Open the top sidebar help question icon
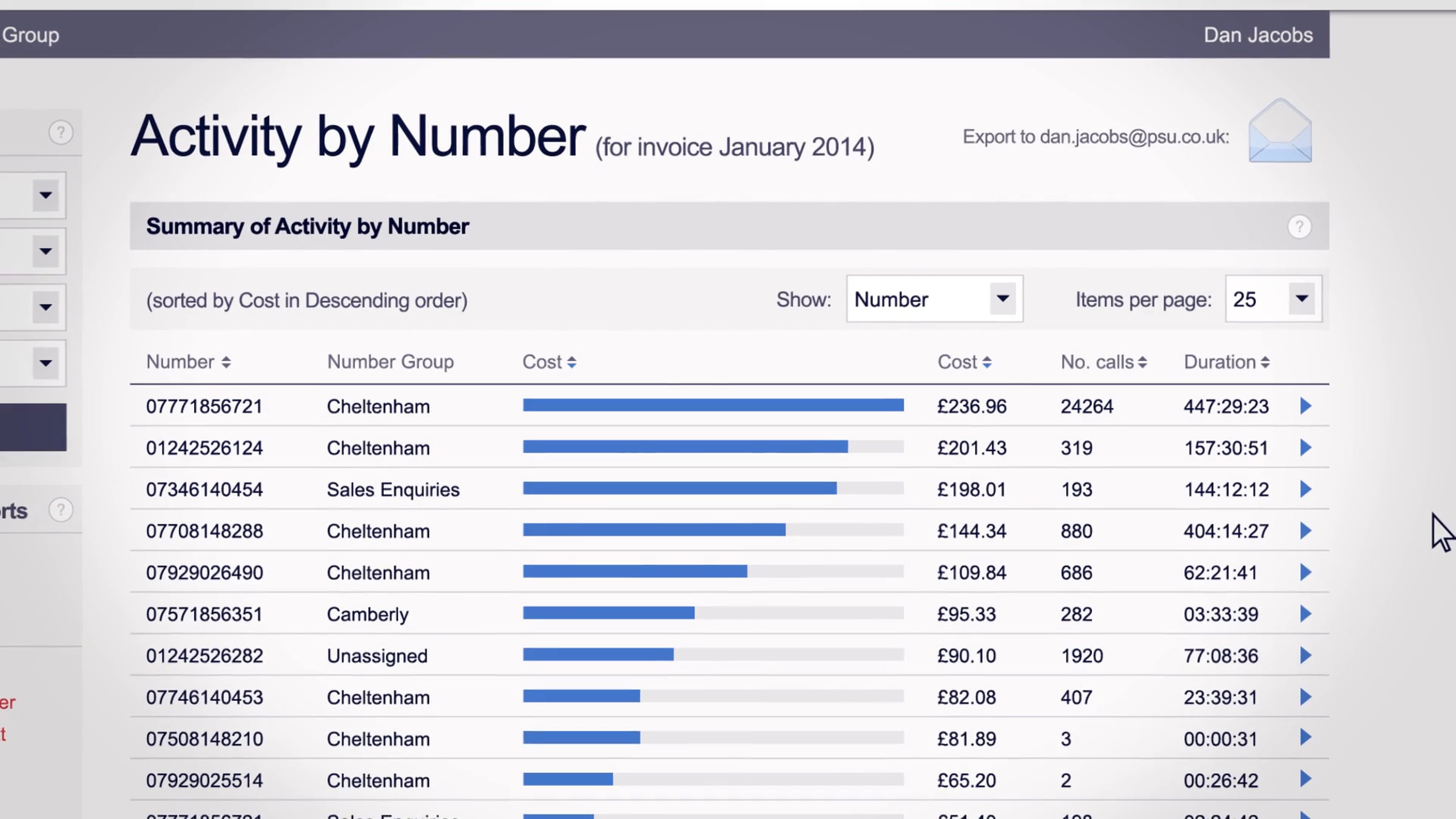The width and height of the screenshot is (1456, 819). coord(61,132)
